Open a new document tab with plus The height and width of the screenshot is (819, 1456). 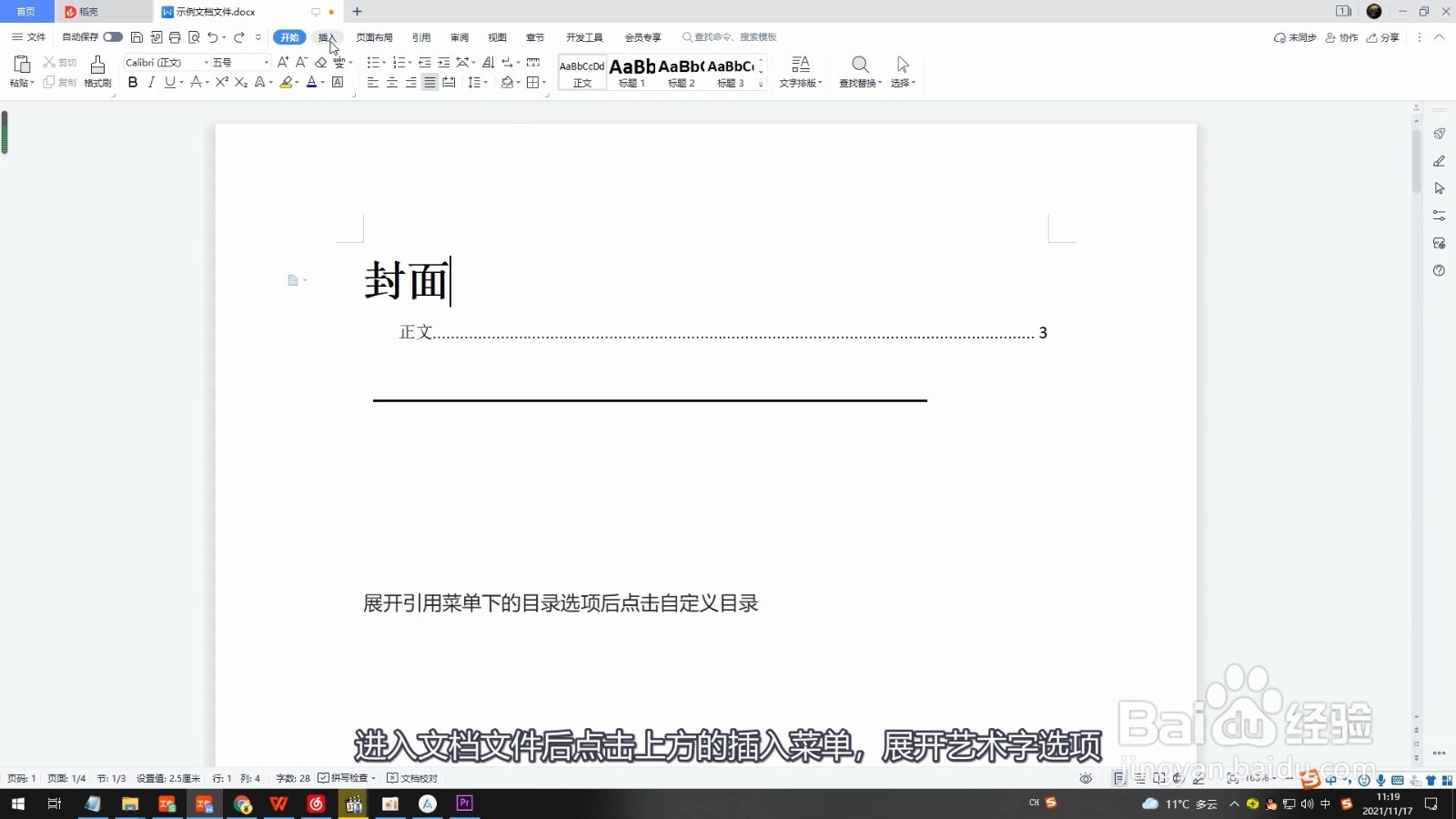coord(357,11)
